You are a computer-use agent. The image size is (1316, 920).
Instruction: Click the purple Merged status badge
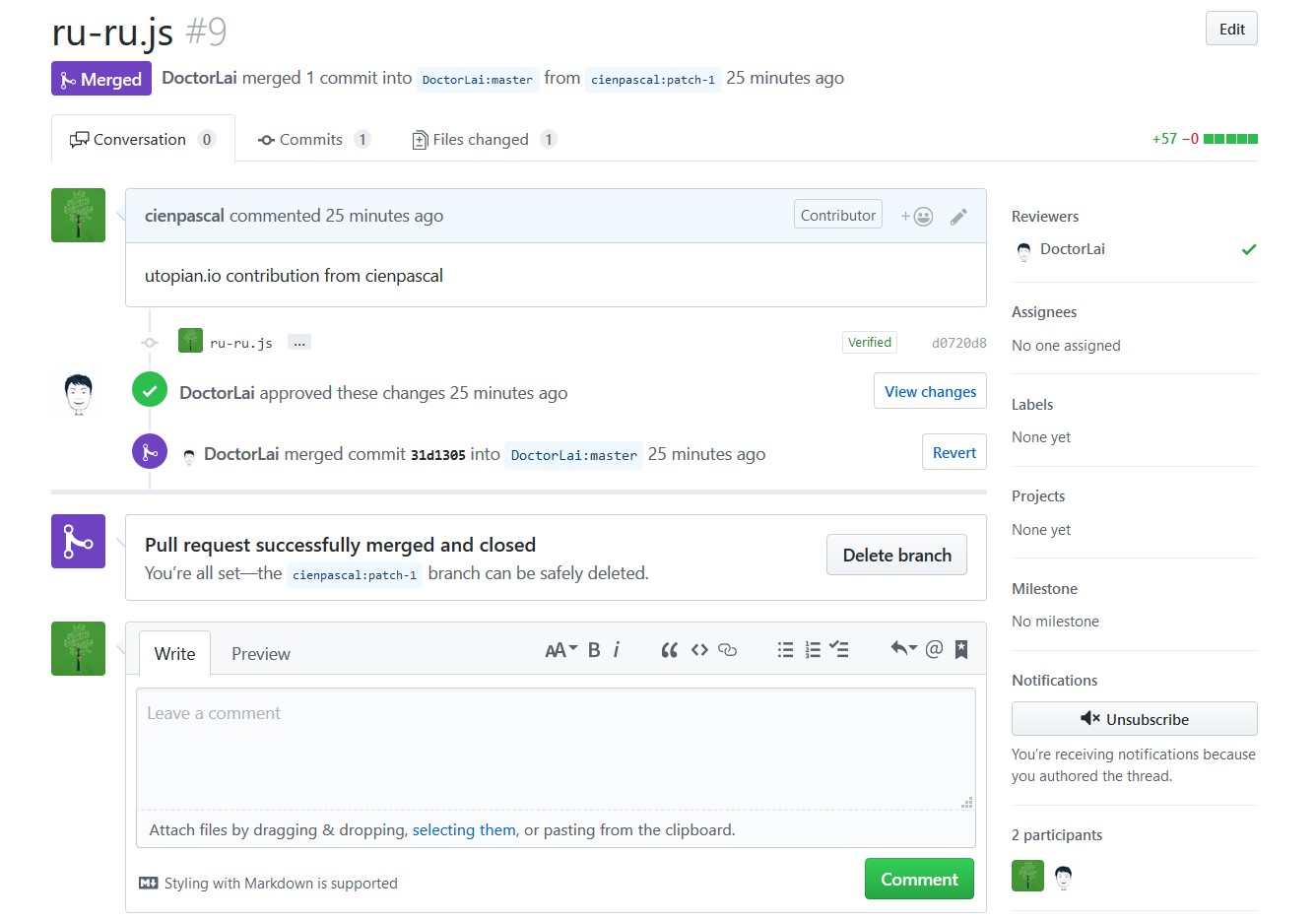click(101, 79)
